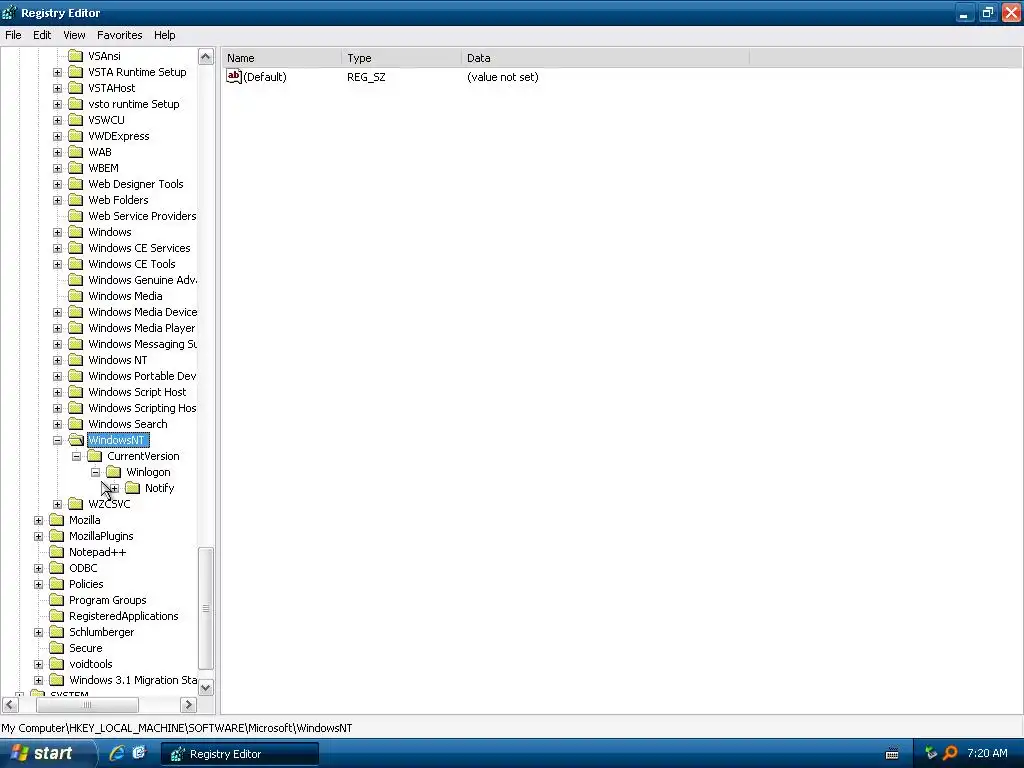Click the (Default) string value icon
Viewport: 1024px width, 768px height.
234,76
